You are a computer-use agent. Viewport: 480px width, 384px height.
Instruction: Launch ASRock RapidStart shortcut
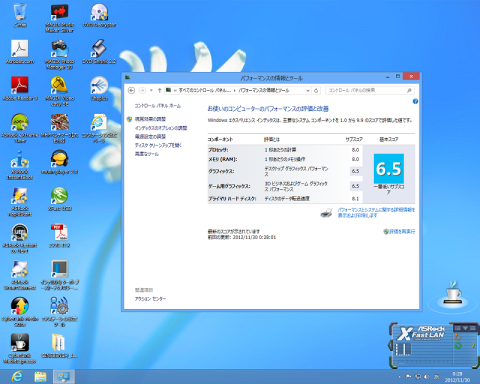pos(20,202)
